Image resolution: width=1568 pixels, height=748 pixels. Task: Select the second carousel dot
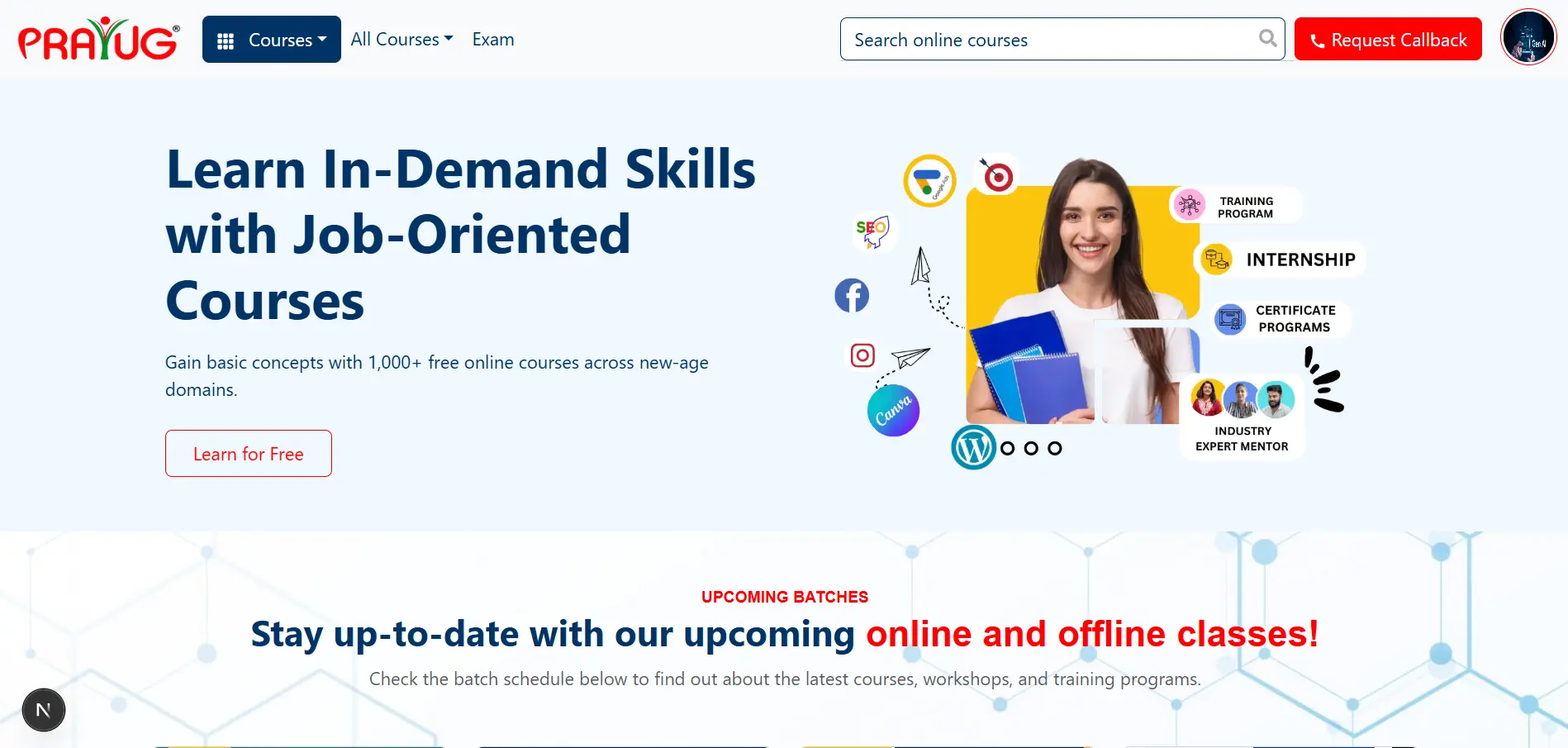point(1029,448)
